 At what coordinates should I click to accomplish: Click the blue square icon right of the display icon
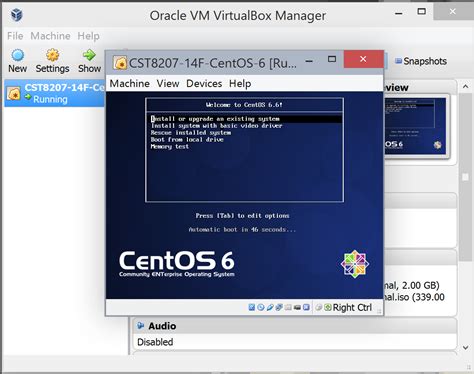[306, 307]
